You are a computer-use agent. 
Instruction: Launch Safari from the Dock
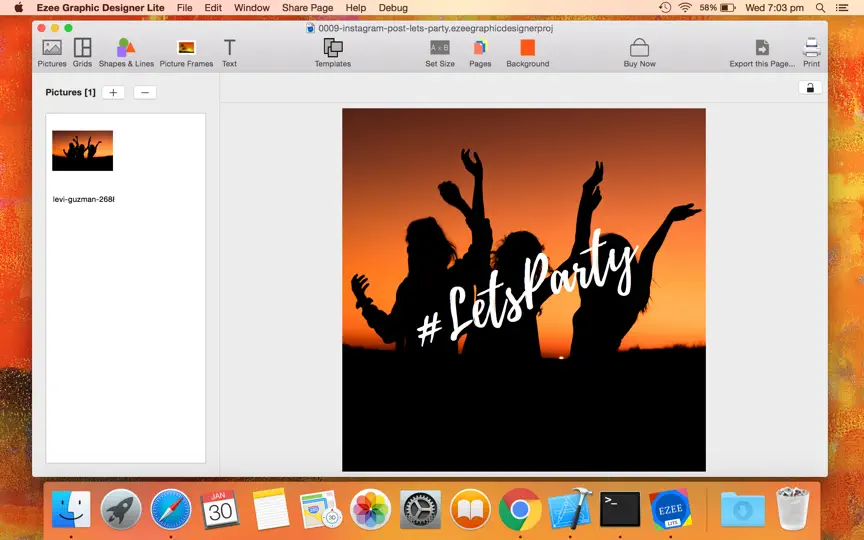coord(171,509)
